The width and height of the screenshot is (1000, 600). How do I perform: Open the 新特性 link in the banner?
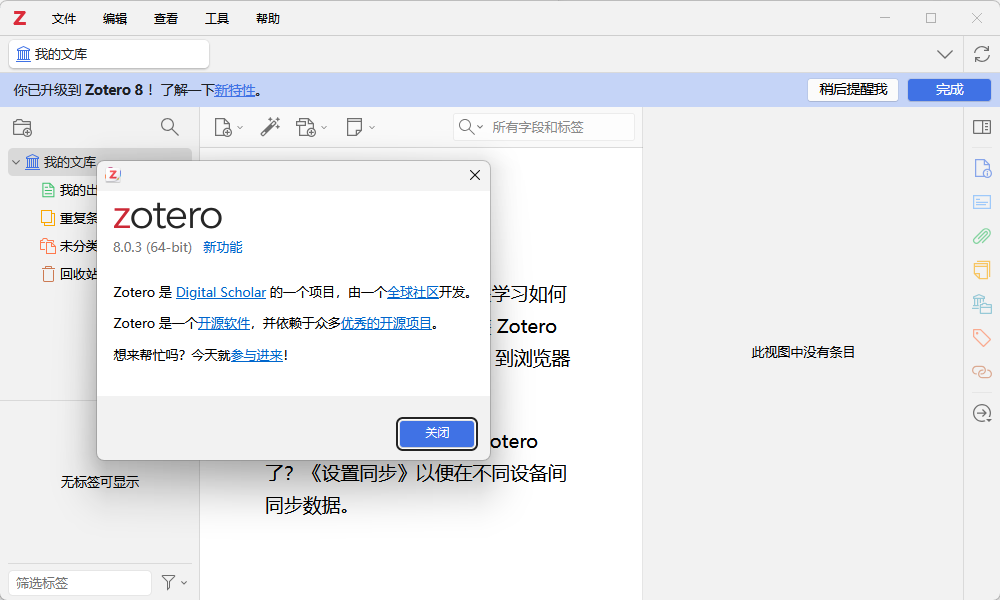click(235, 90)
